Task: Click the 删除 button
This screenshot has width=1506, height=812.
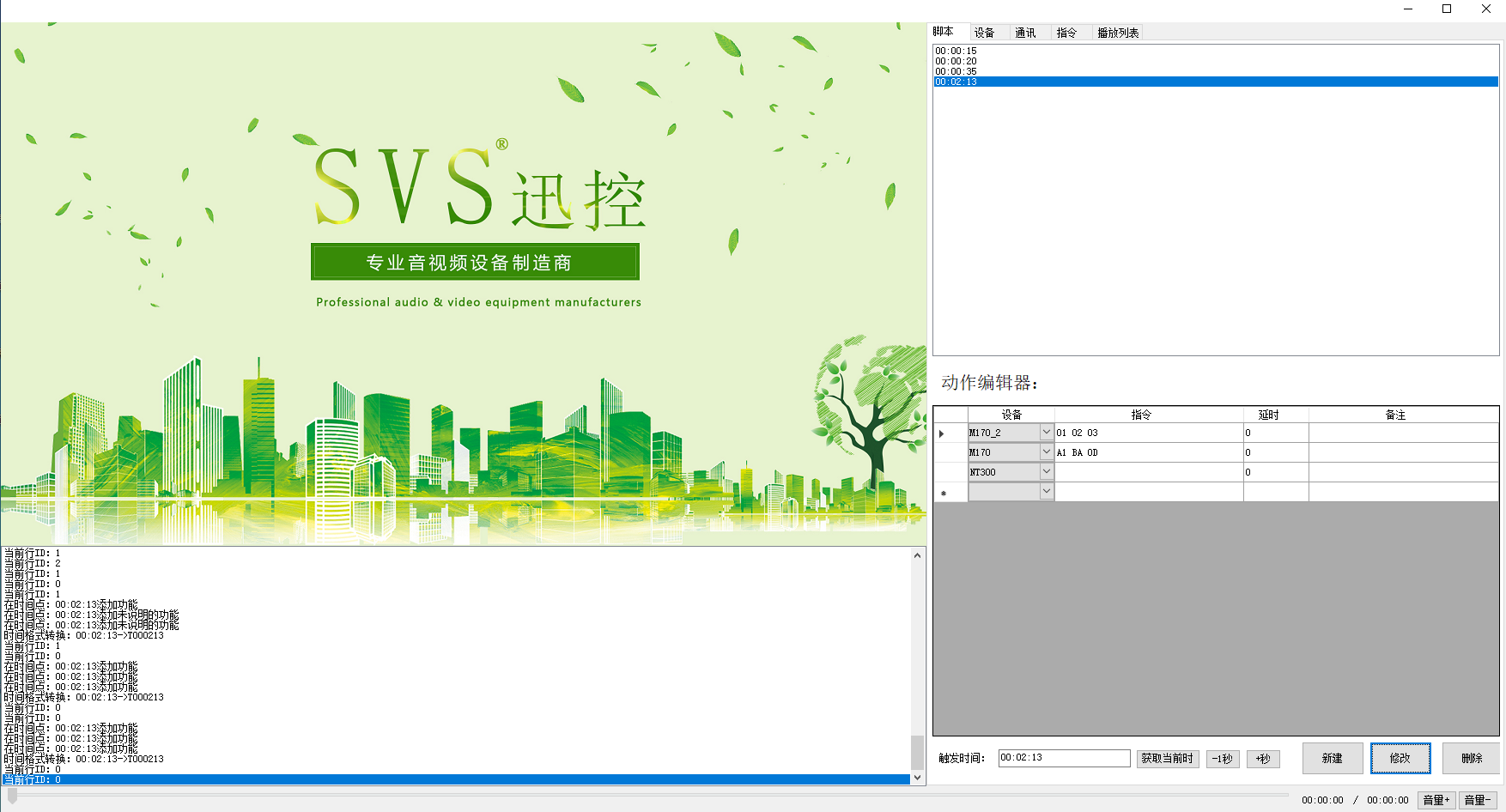Action: [1471, 759]
